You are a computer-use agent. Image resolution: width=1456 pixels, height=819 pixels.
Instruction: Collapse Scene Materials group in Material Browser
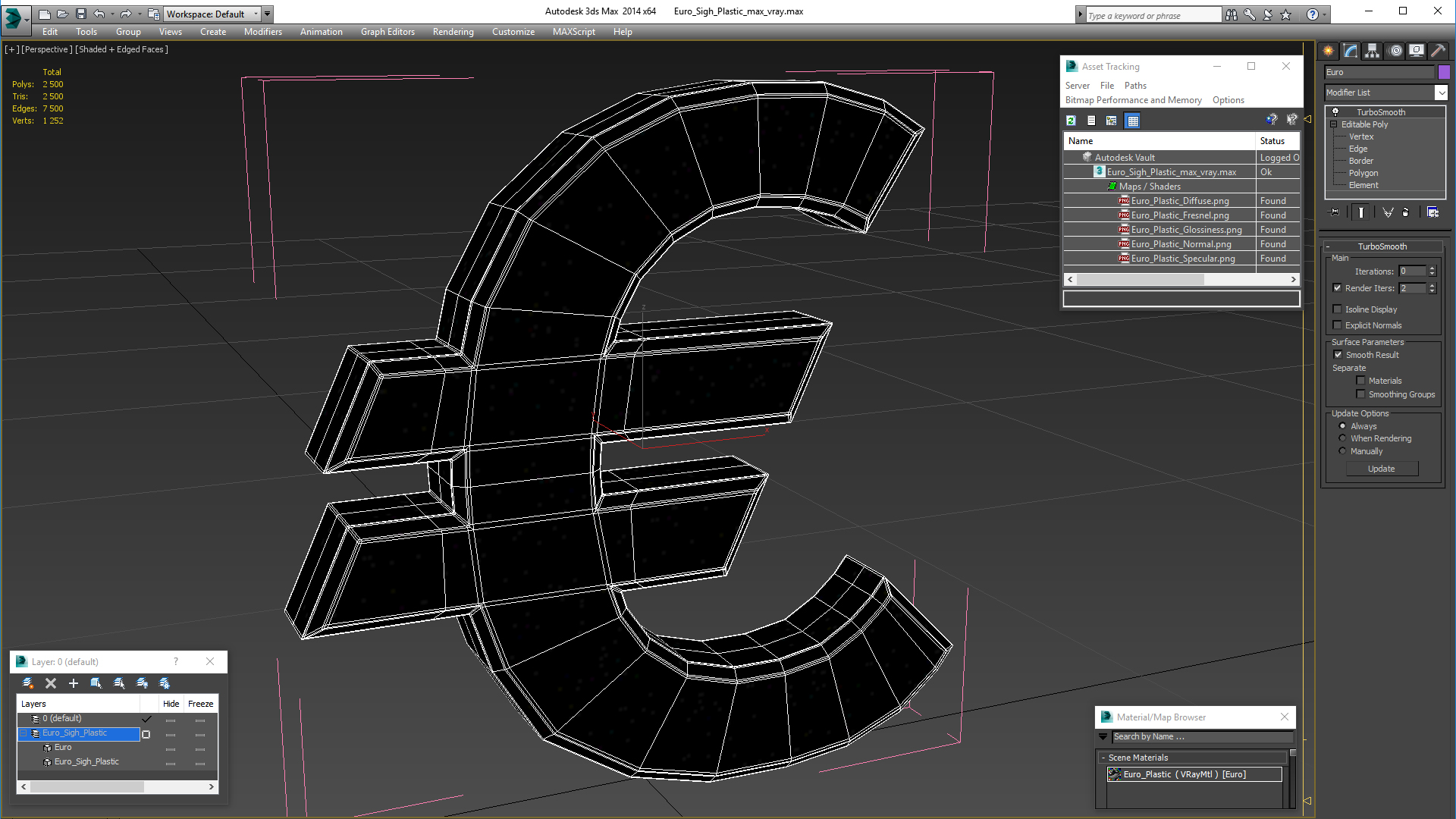point(1103,758)
